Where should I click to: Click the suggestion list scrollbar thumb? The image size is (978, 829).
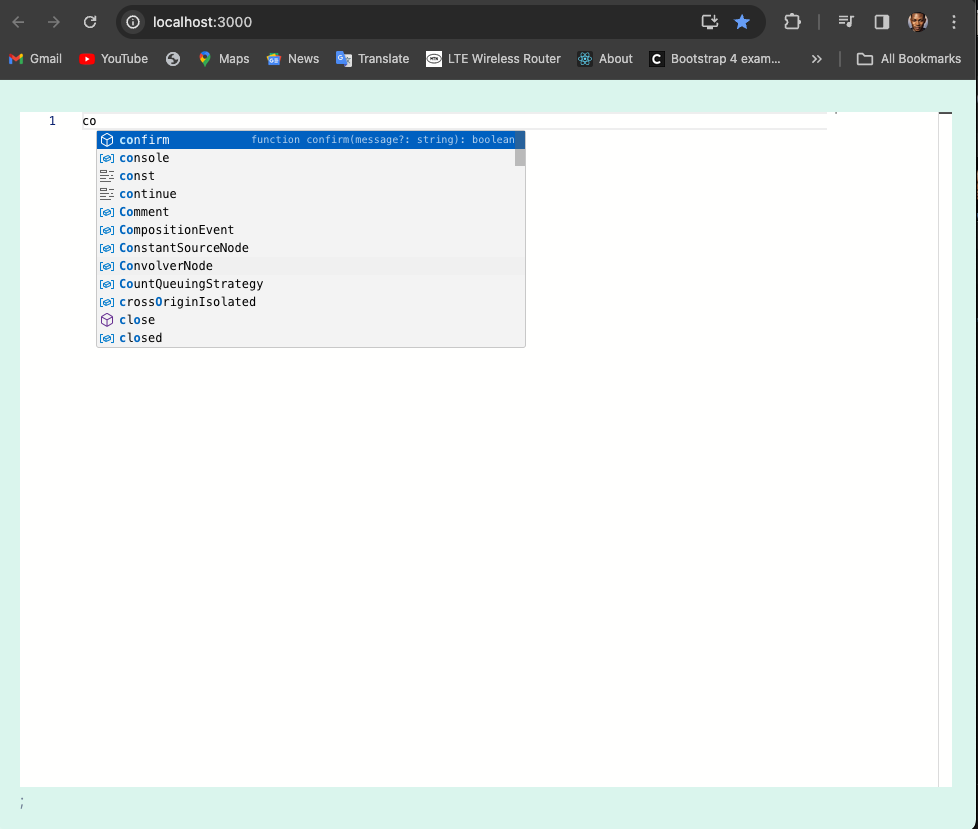coord(520,157)
